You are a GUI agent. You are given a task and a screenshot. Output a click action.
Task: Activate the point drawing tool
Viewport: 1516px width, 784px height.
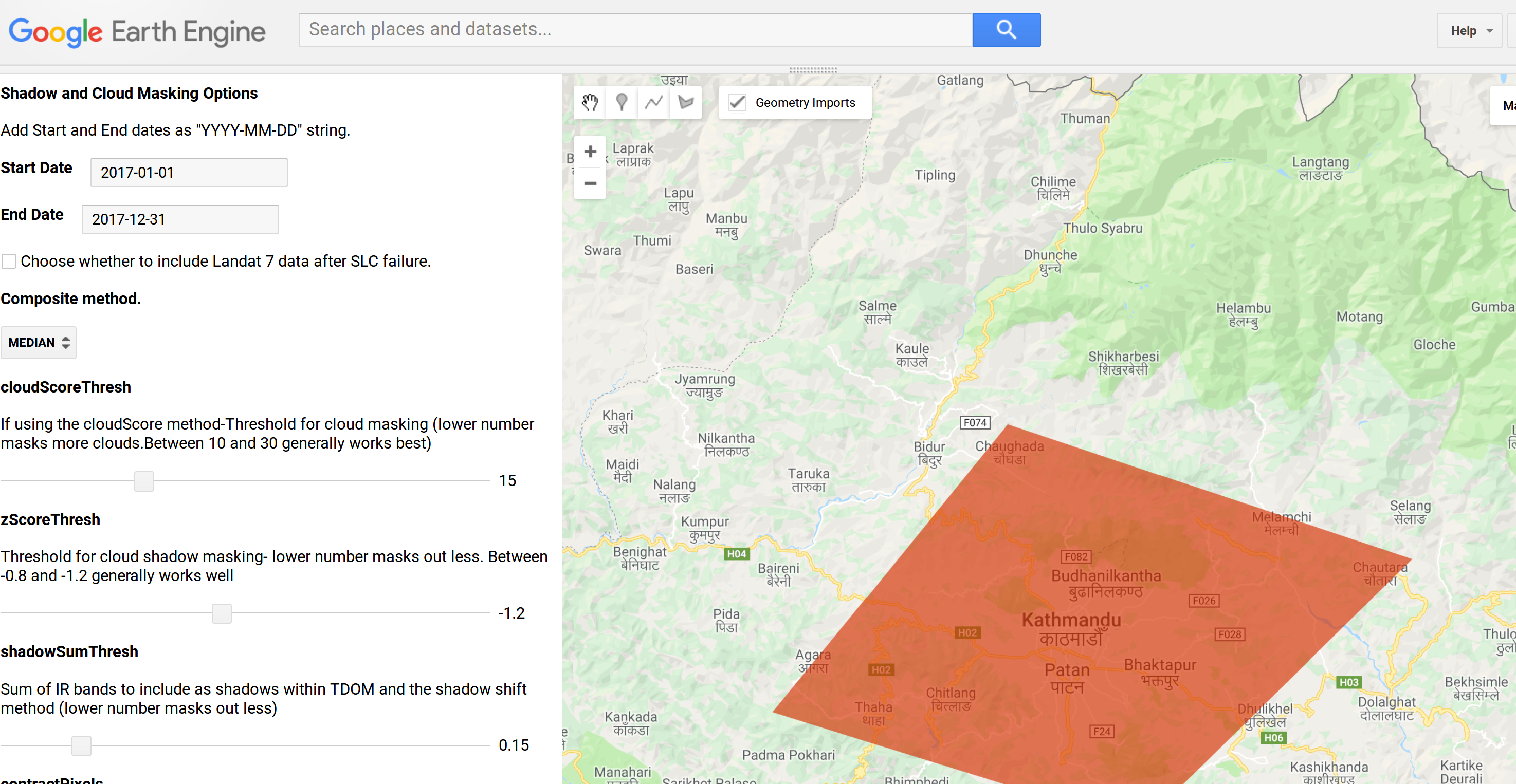(x=622, y=102)
